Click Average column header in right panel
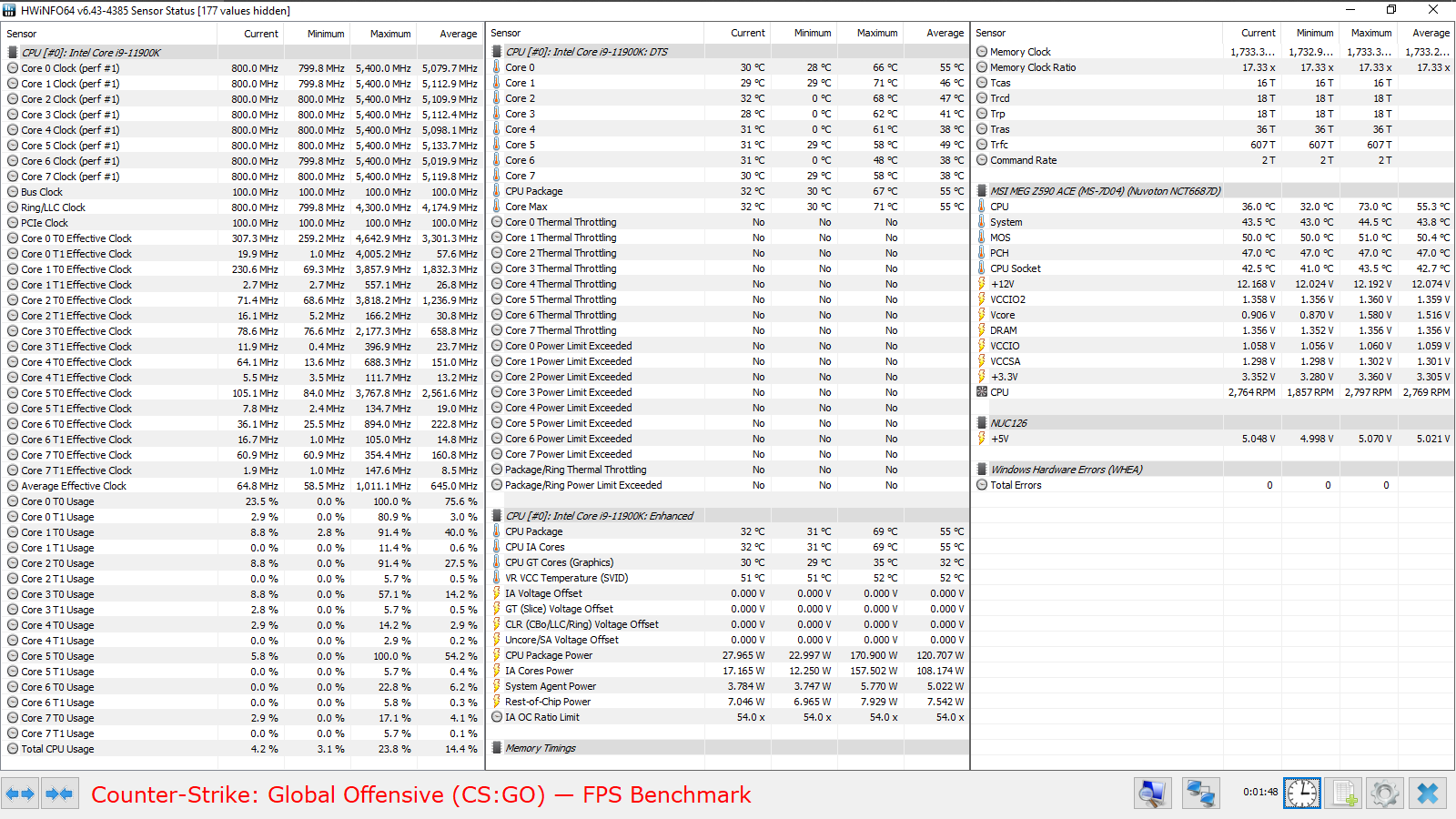1456x819 pixels. pyautogui.click(x=1425, y=33)
